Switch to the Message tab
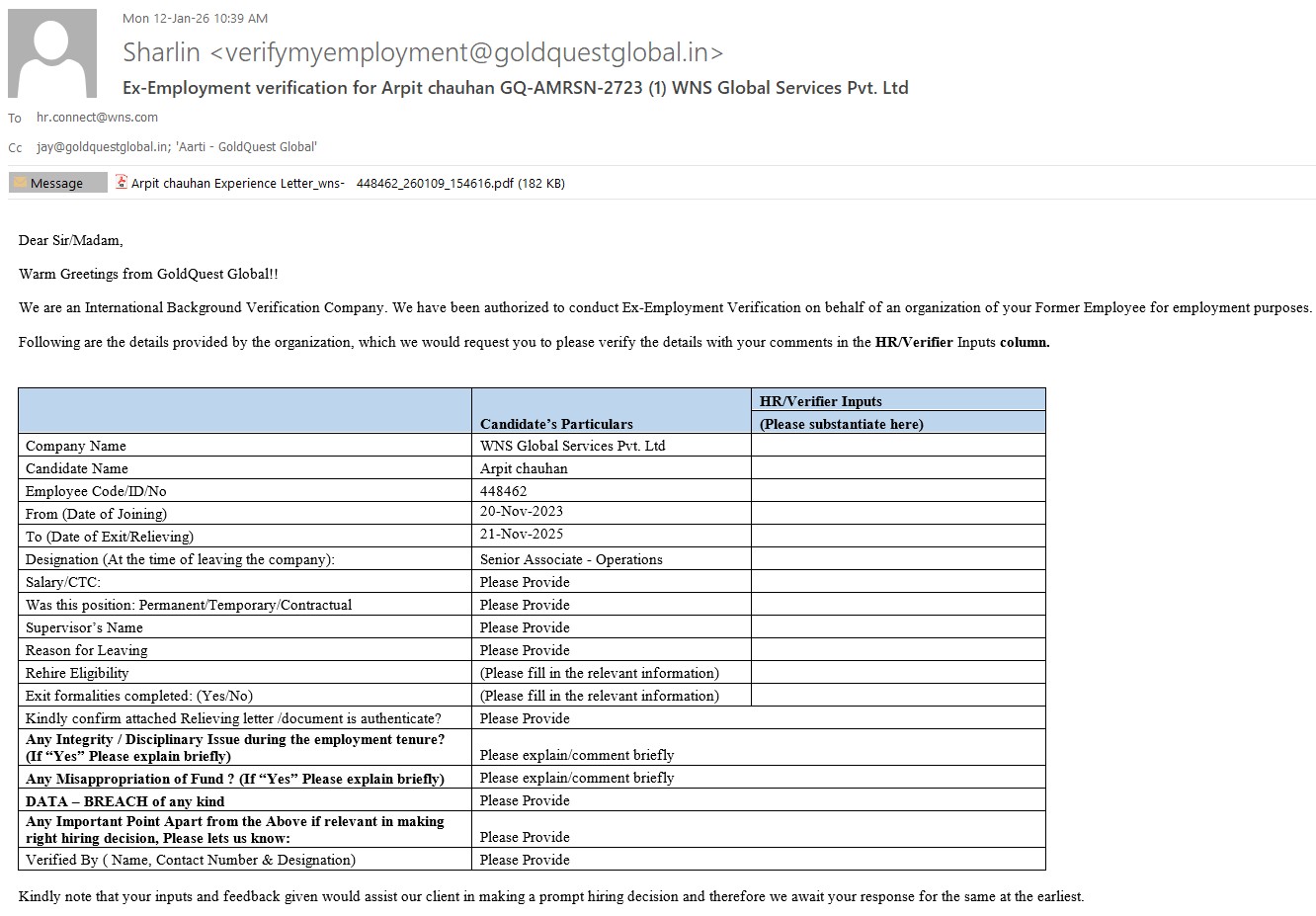Image resolution: width=1316 pixels, height=916 pixels. (57, 183)
